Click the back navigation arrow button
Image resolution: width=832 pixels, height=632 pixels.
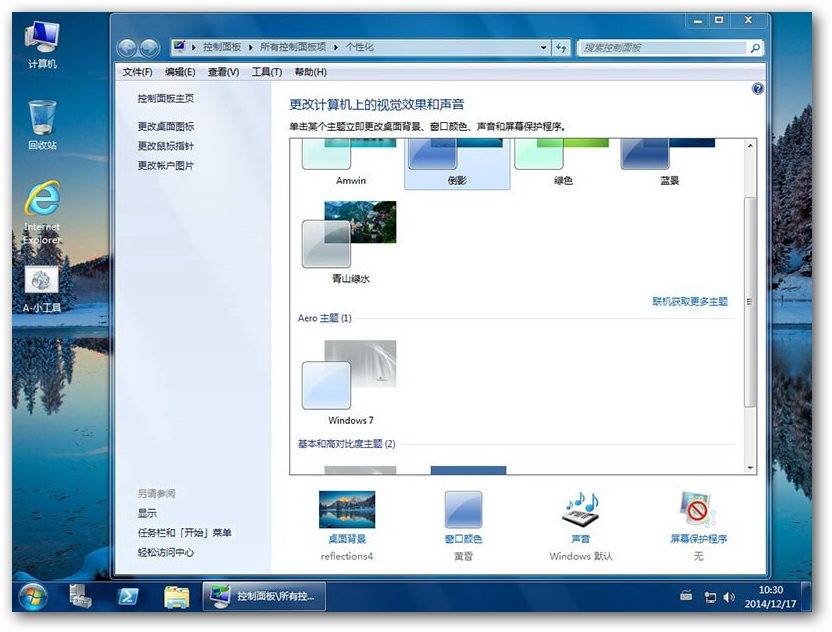click(127, 48)
